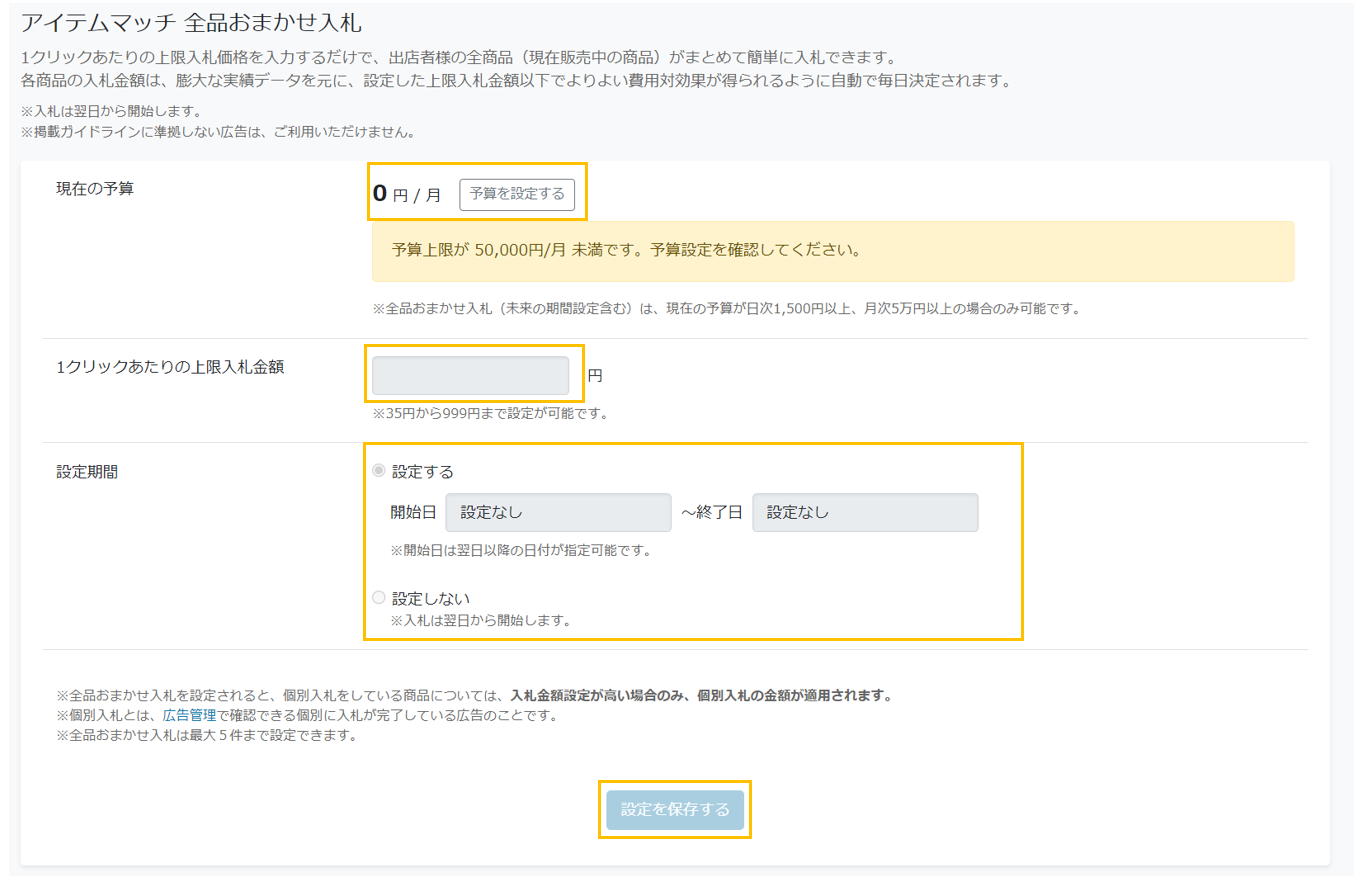Click the 予算を設定する button

pos(517,194)
